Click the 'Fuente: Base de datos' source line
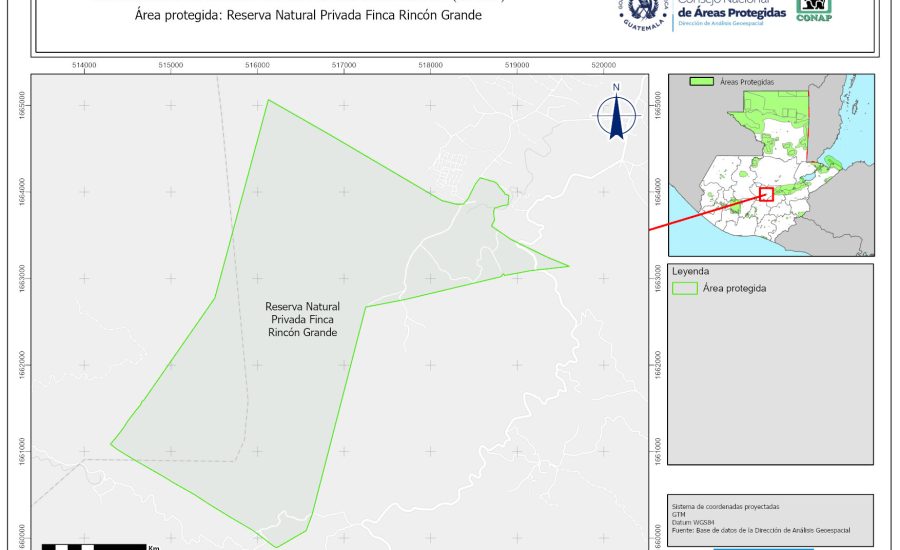This screenshot has width=900, height=550. 759,529
